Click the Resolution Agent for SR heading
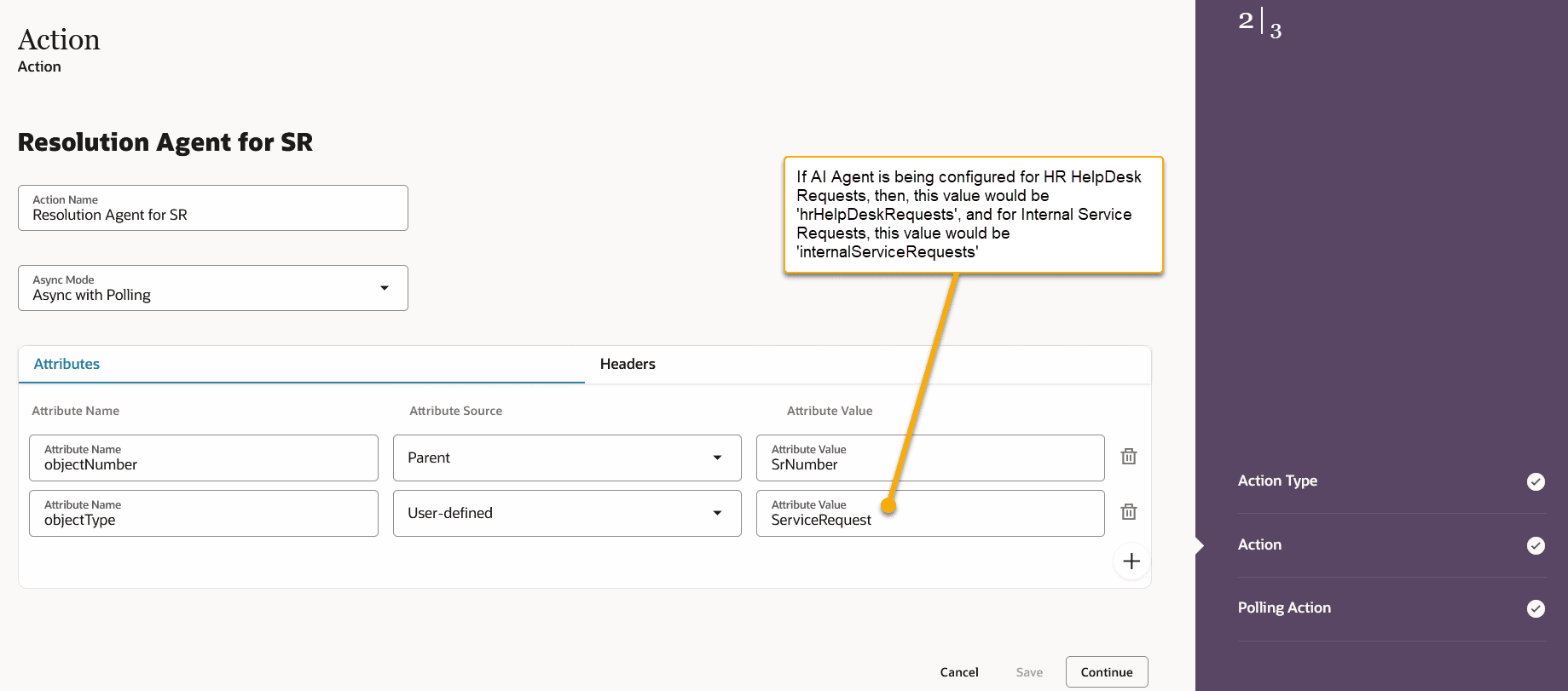 click(x=165, y=142)
